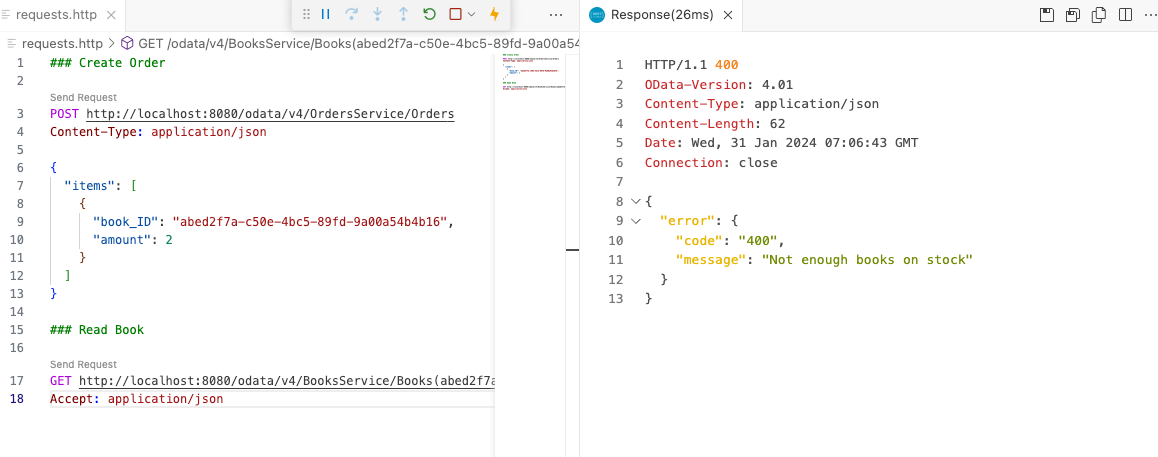This screenshot has width=1158, height=457.
Task: Click the Step Out debug arrow
Action: (403, 14)
